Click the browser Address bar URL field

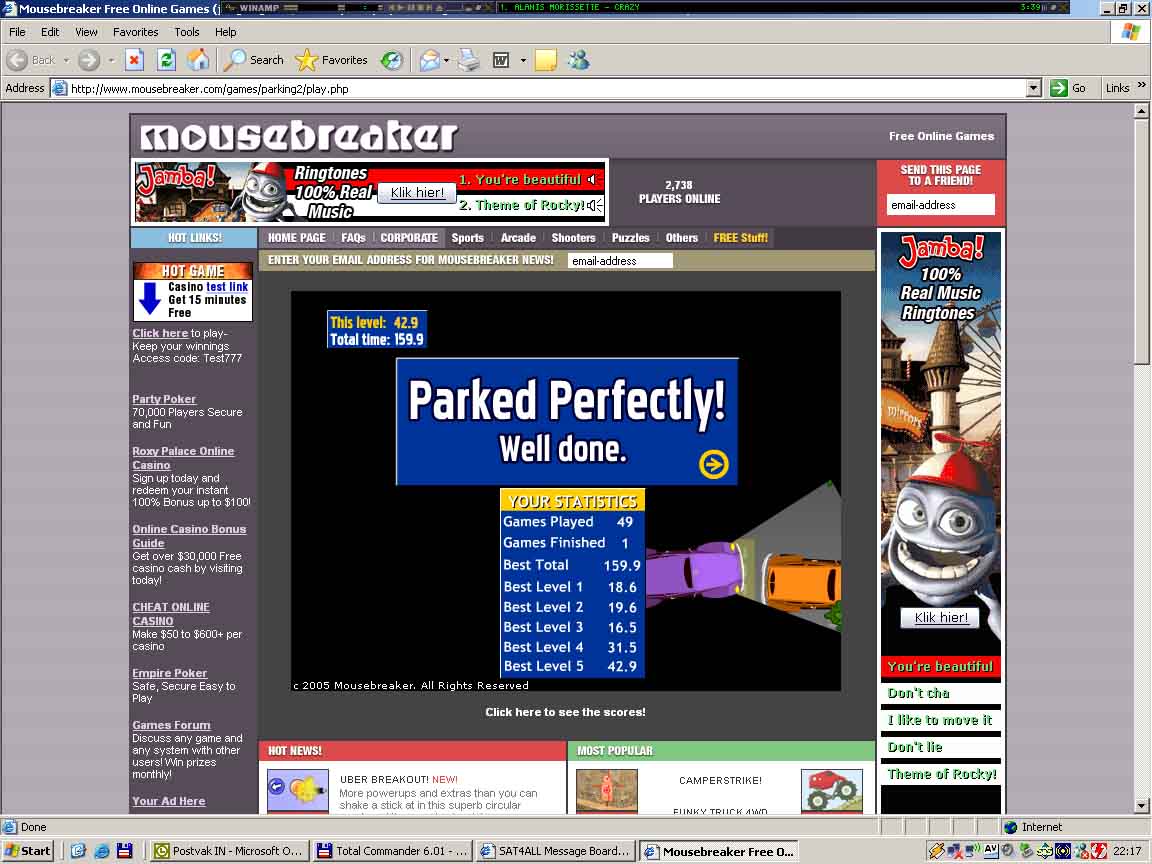pos(547,89)
